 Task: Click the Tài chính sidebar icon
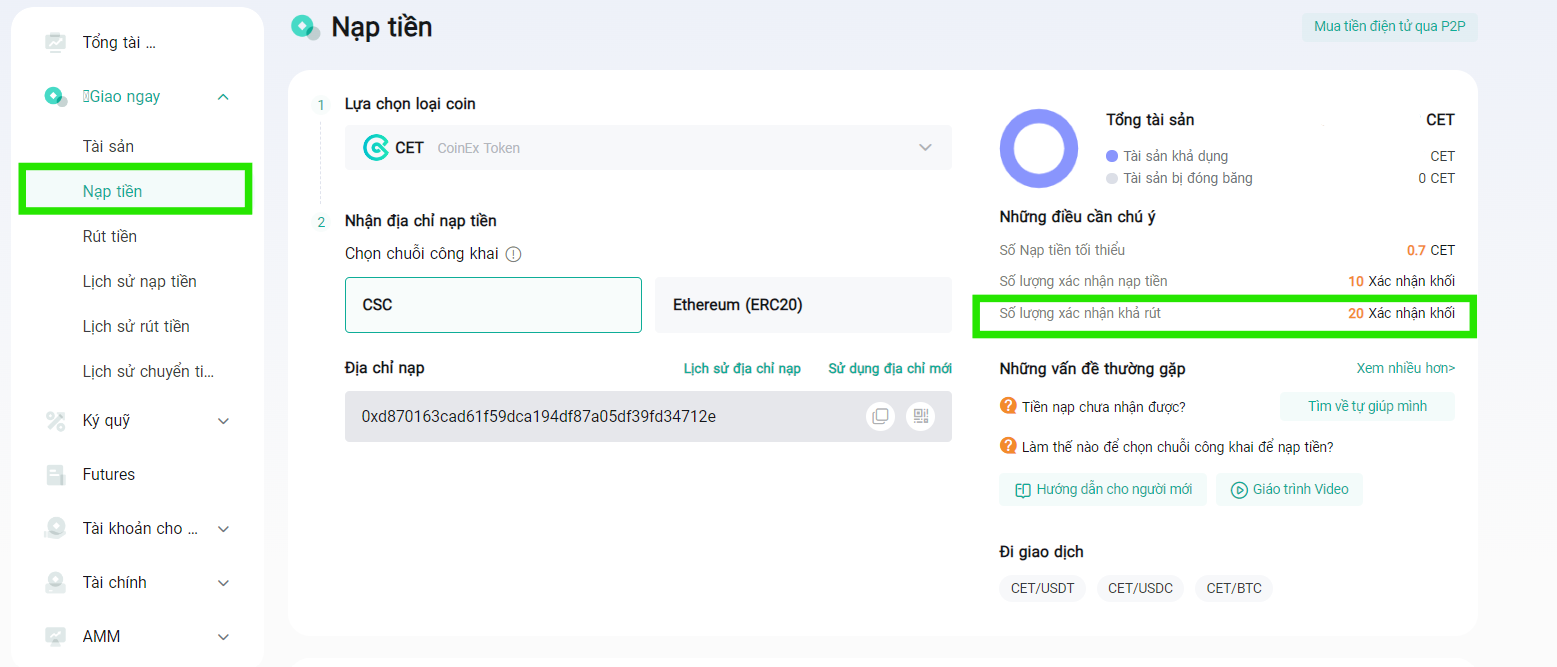point(56,583)
